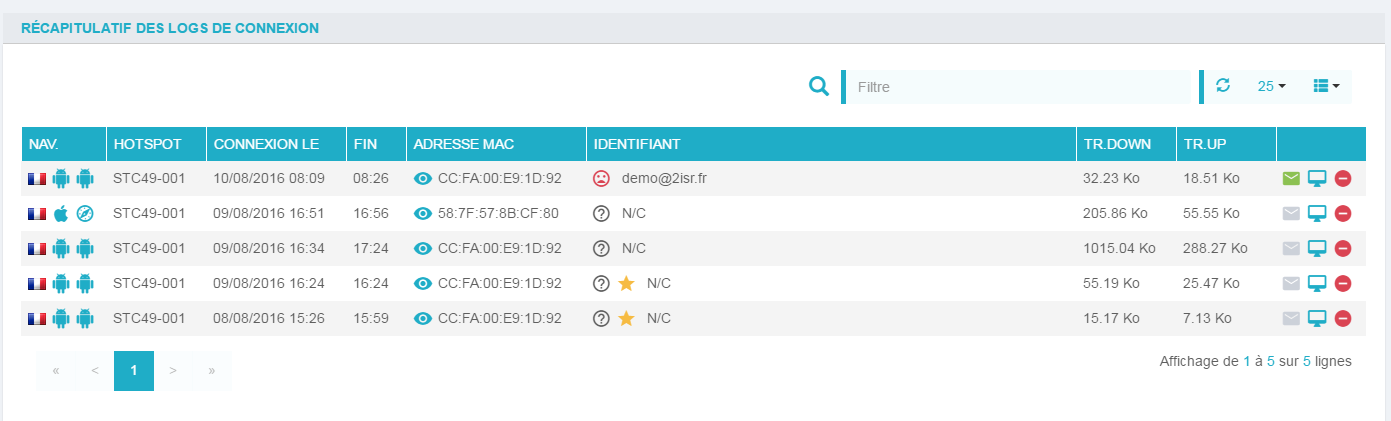Toggle eye icon in the 10/08/2016 08:09 row

[423, 178]
